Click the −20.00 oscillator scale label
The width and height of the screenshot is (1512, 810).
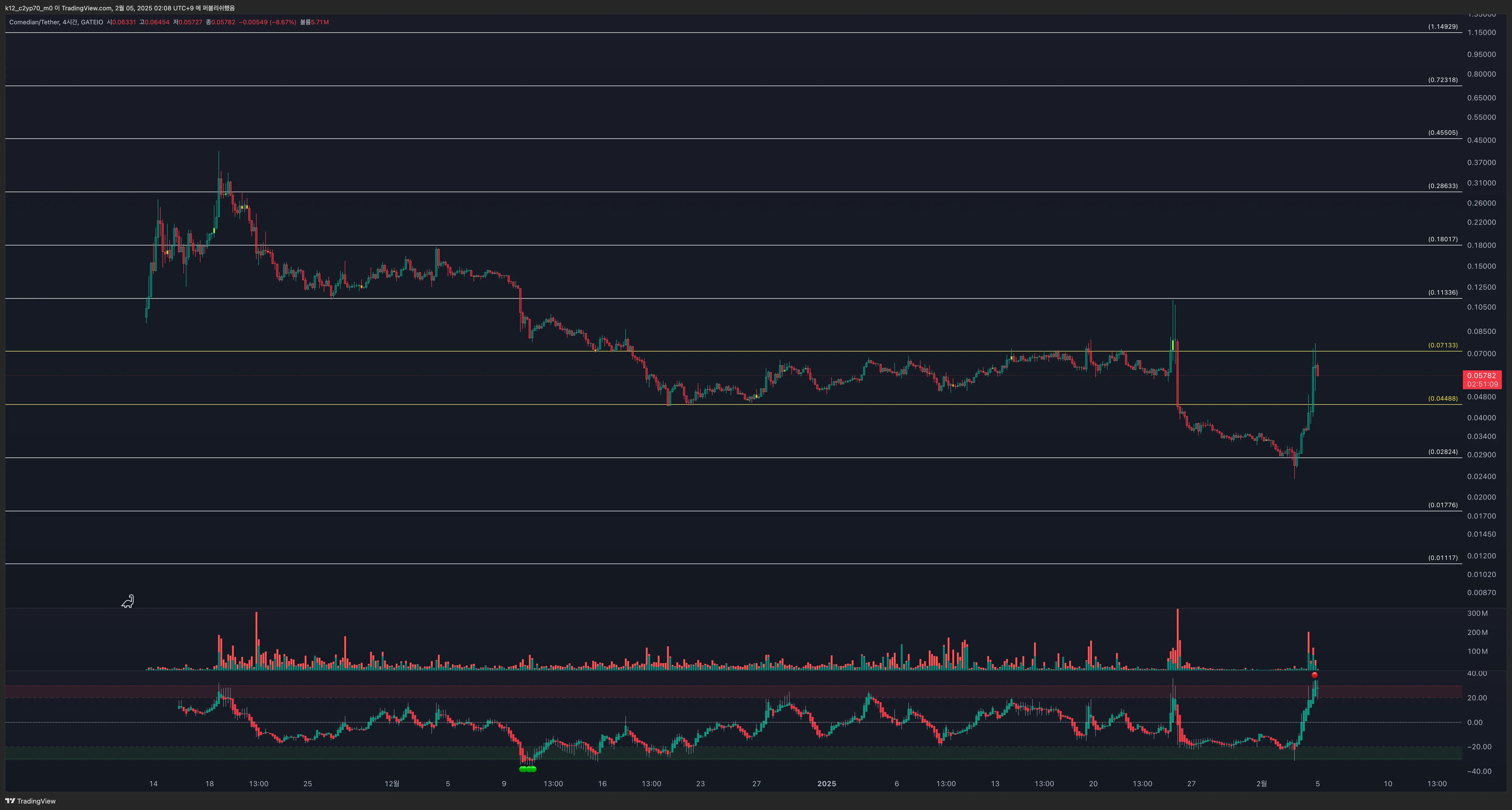(1479, 747)
